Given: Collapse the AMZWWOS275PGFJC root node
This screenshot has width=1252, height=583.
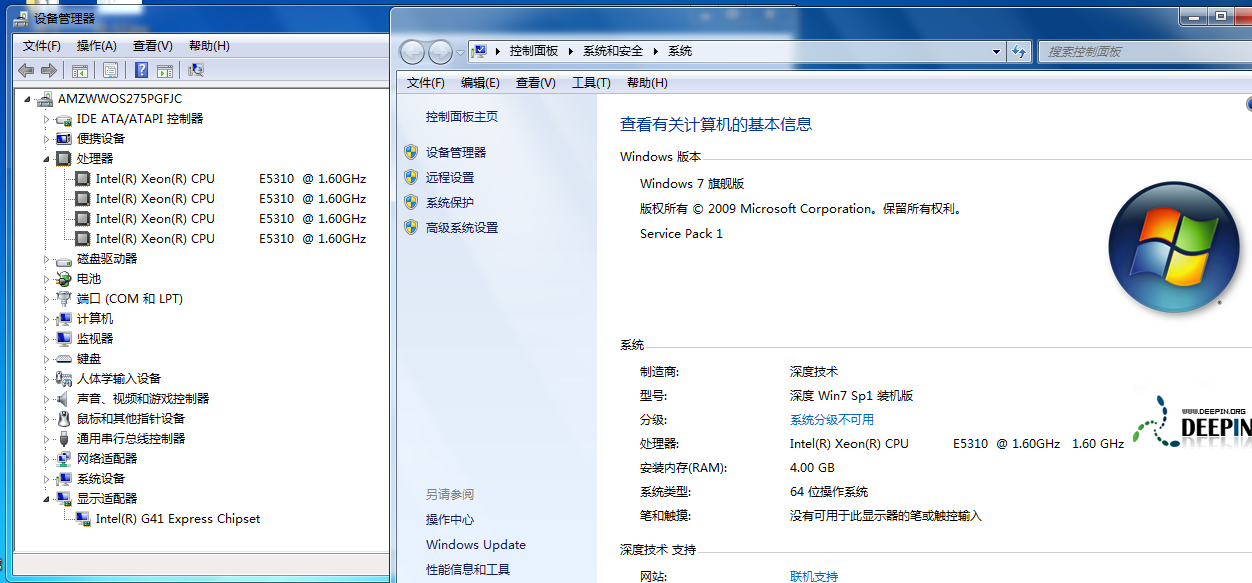Looking at the screenshot, I should point(27,99).
